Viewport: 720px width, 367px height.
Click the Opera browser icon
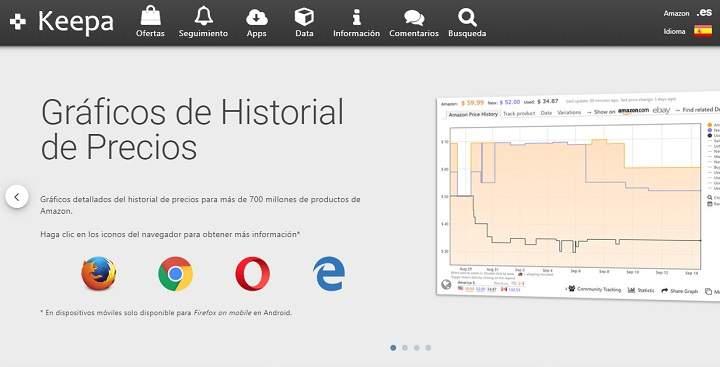point(253,274)
